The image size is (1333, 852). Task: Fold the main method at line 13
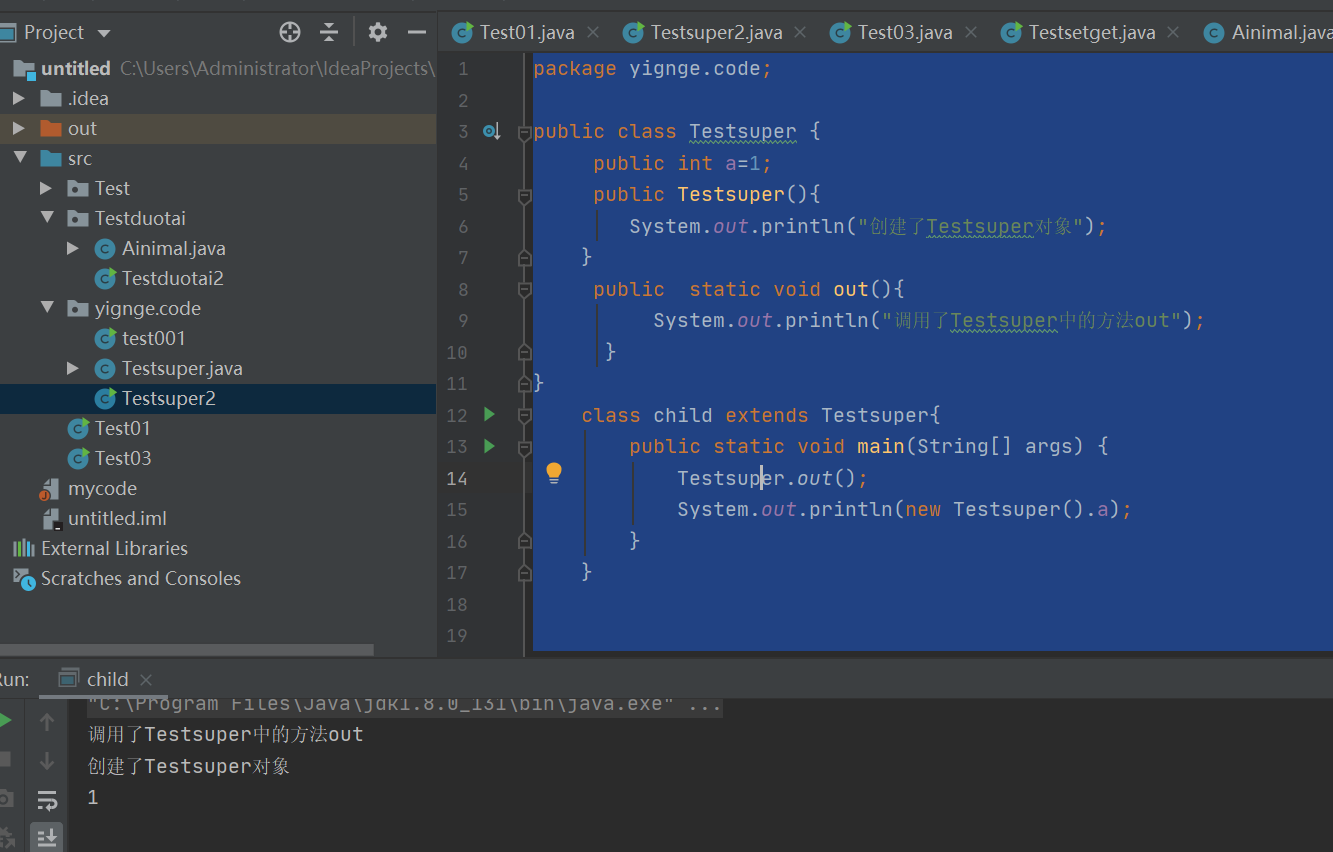[x=524, y=447]
